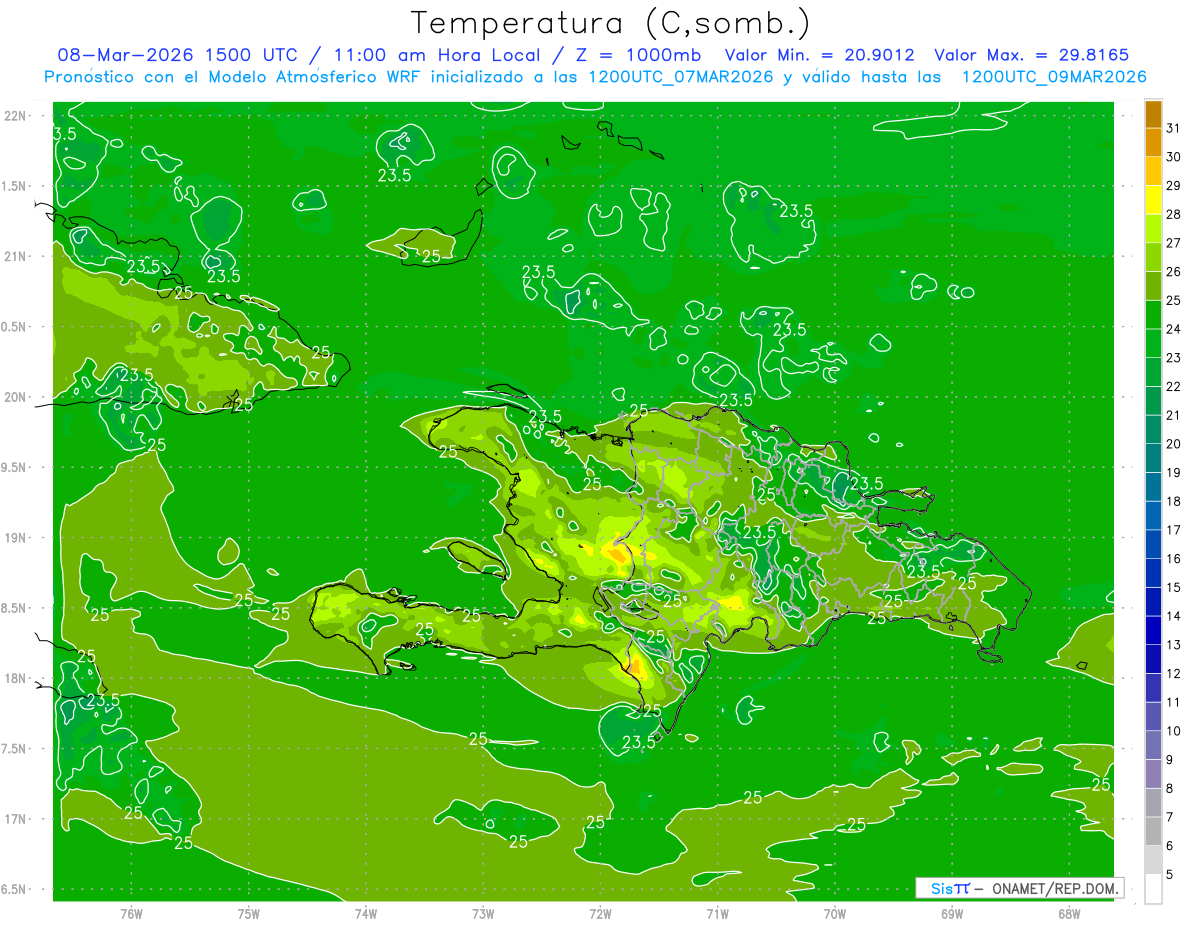1200x927 pixels.
Task: Click the legend band between 20 and 21
Action: [1153, 430]
